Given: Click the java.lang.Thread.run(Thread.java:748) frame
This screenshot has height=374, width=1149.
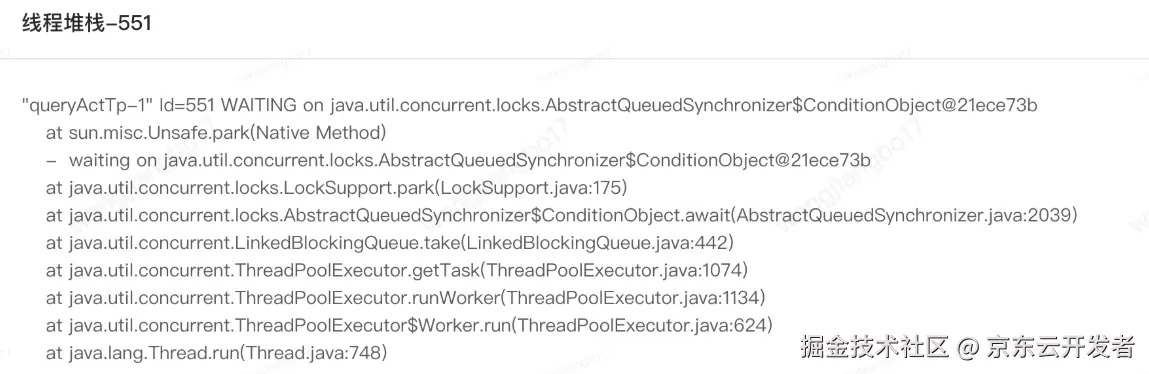Looking at the screenshot, I should [216, 353].
